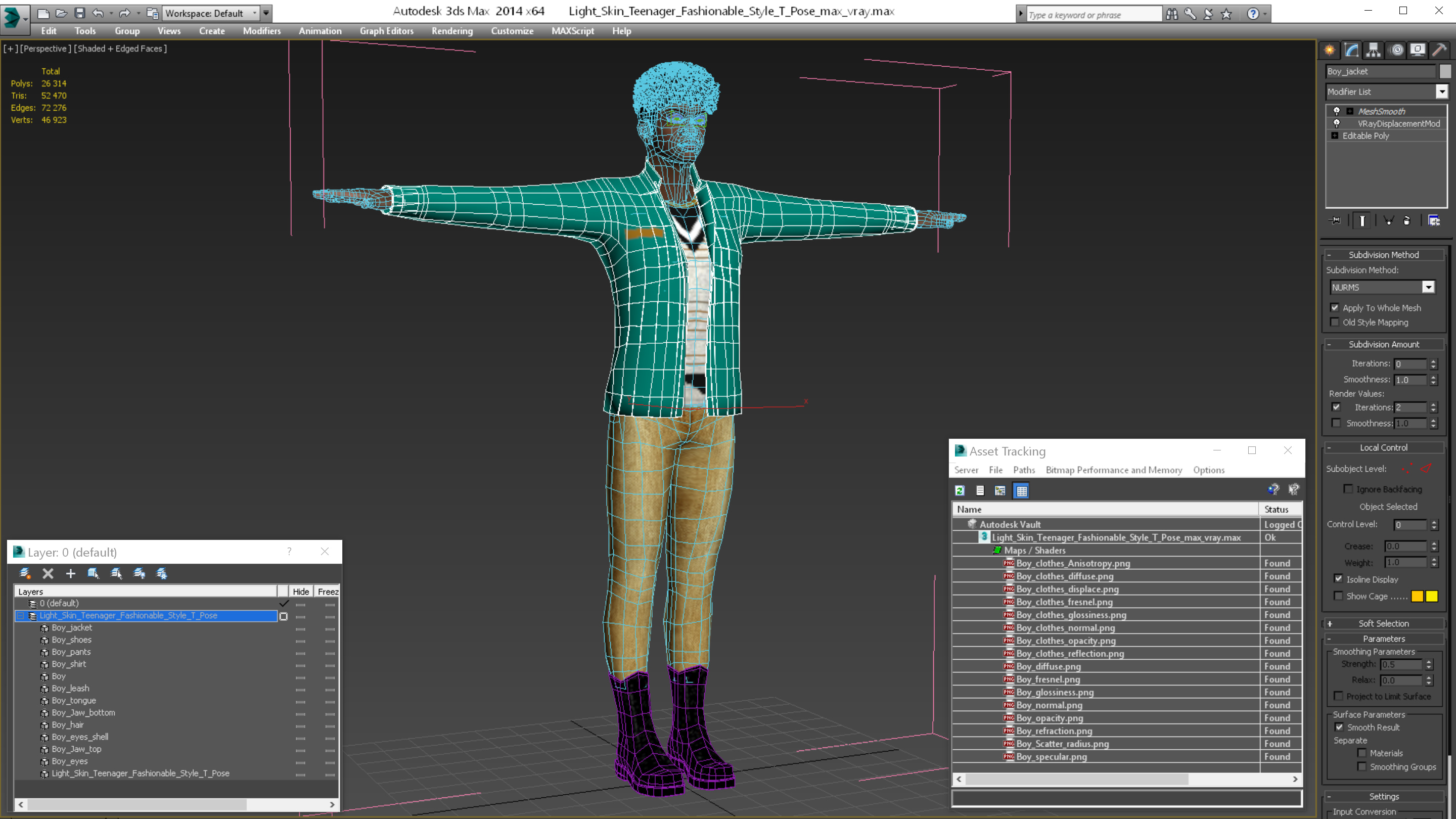Open Bitmap Performance and Memory menu
Image resolution: width=1456 pixels, height=819 pixels.
[1113, 470]
